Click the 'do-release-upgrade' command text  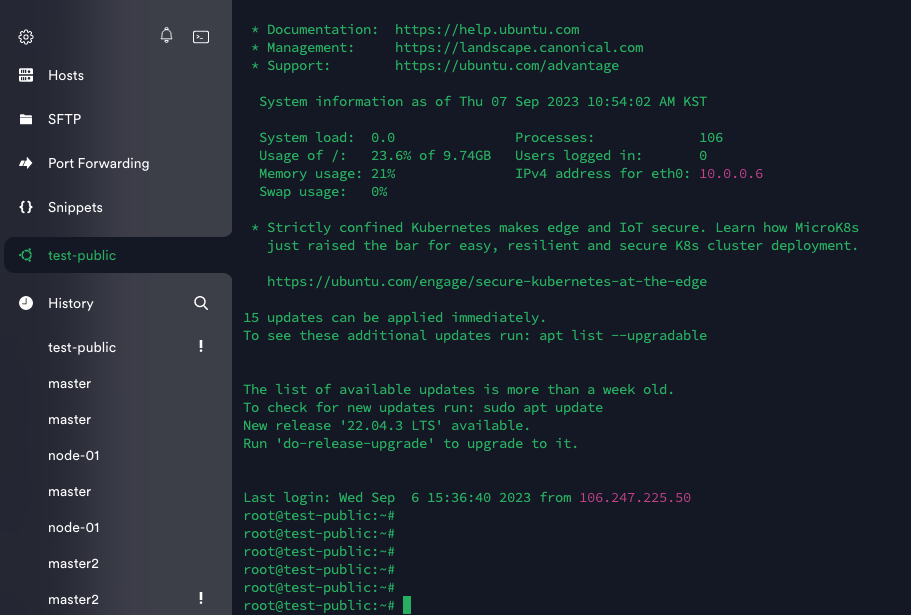(355, 444)
